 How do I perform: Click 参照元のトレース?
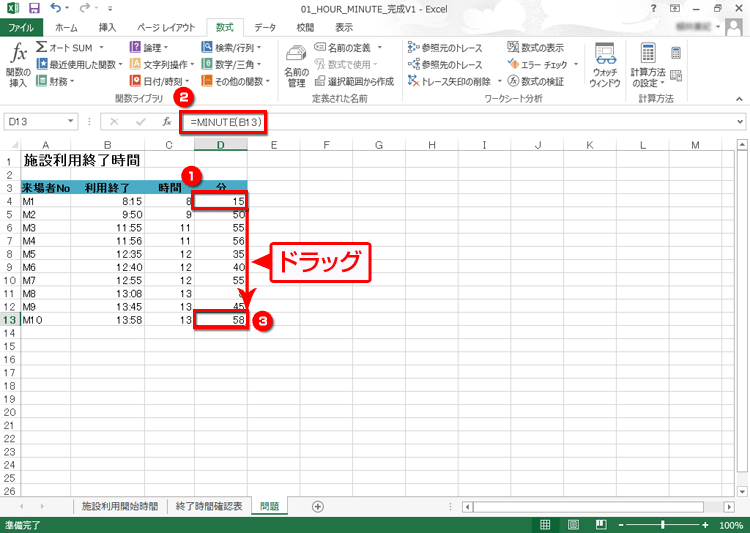point(445,47)
